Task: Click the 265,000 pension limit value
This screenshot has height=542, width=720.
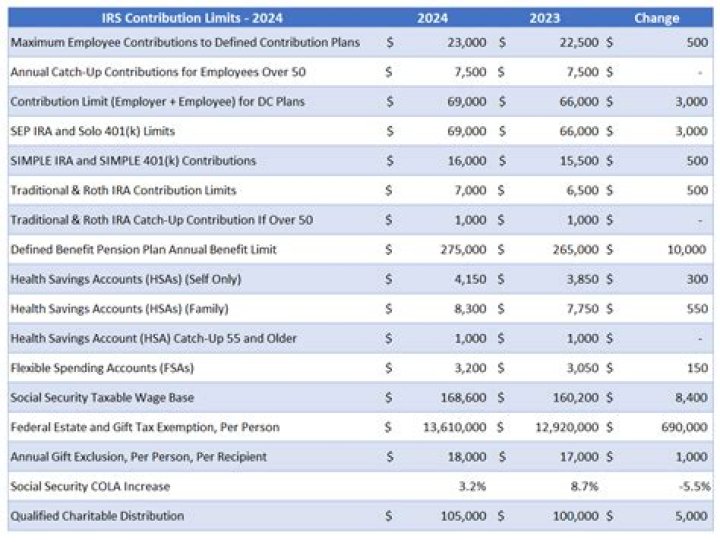Action: [x=576, y=249]
